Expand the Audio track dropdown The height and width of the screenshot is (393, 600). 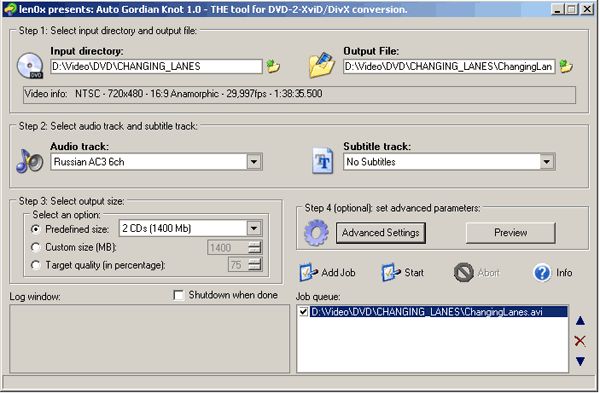click(254, 161)
